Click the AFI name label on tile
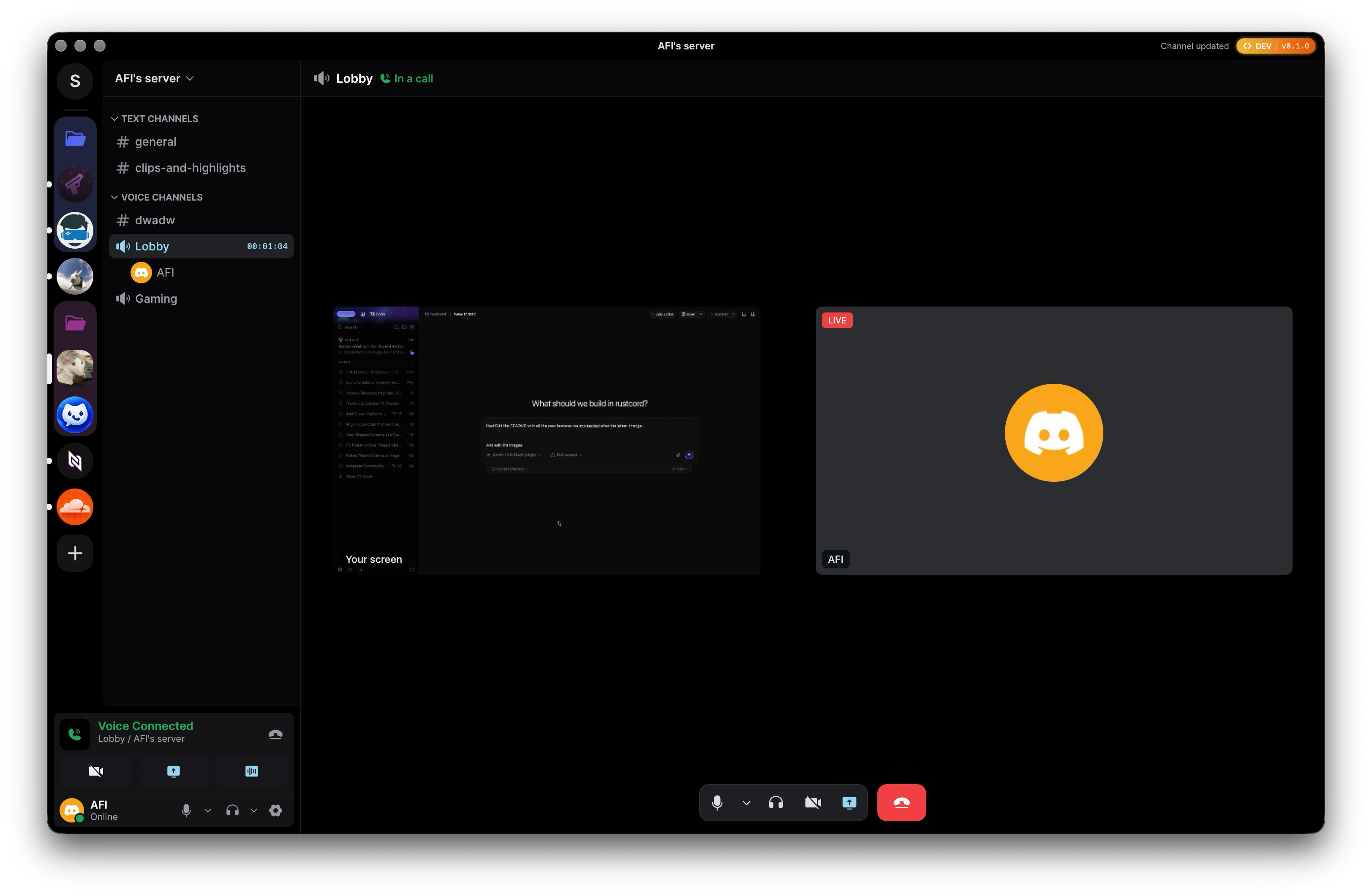The width and height of the screenshot is (1372, 896). (835, 559)
